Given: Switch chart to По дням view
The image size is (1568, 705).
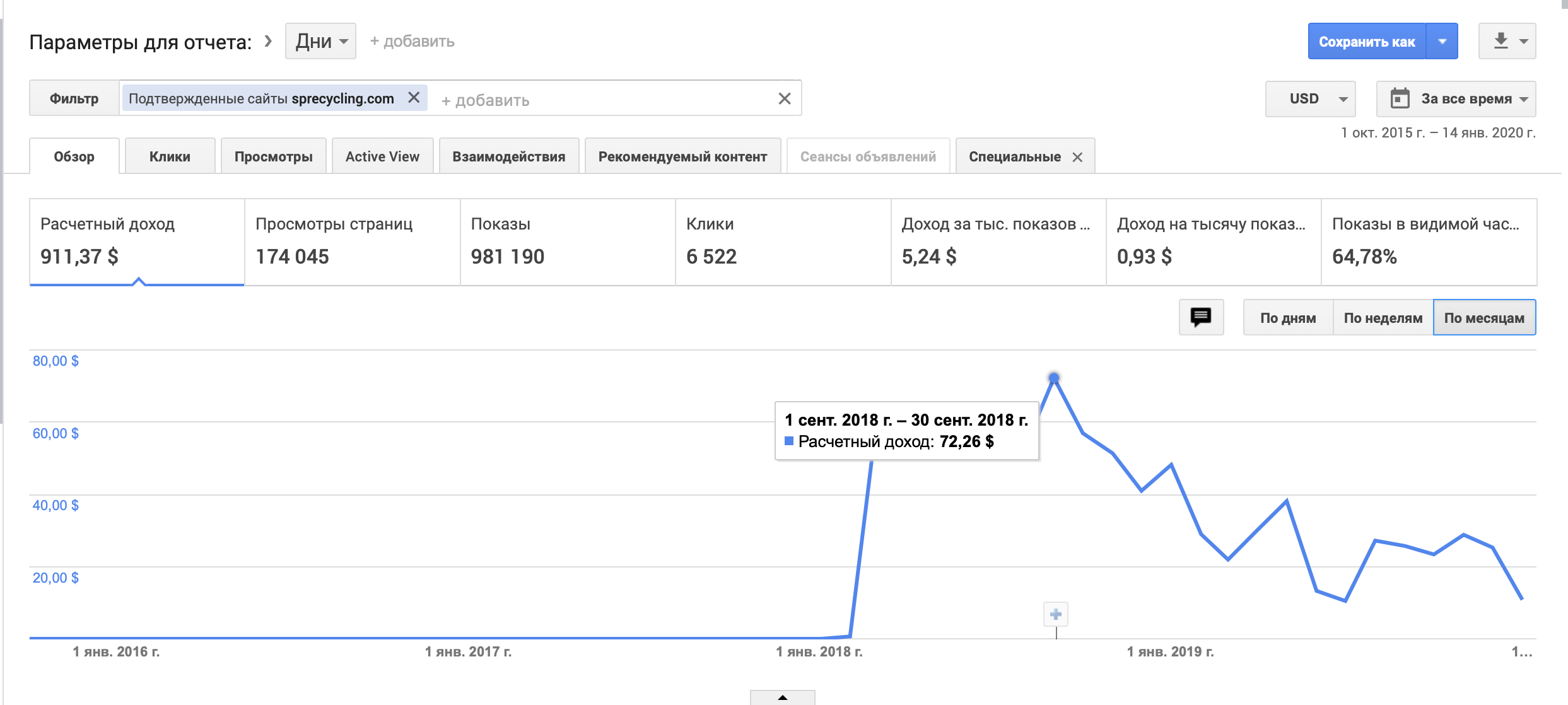Looking at the screenshot, I should tap(1287, 318).
